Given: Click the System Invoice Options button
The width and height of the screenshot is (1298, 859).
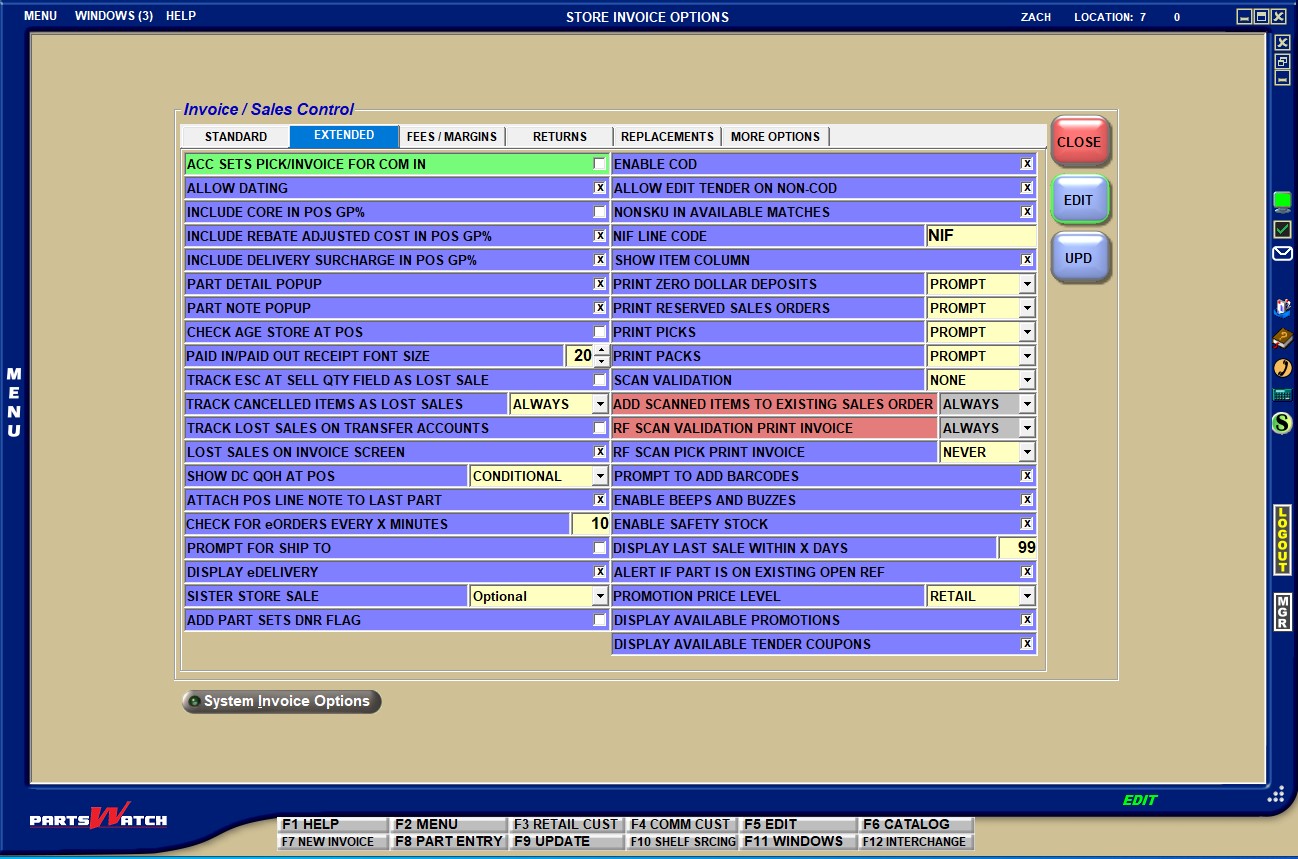Looking at the screenshot, I should coord(282,701).
